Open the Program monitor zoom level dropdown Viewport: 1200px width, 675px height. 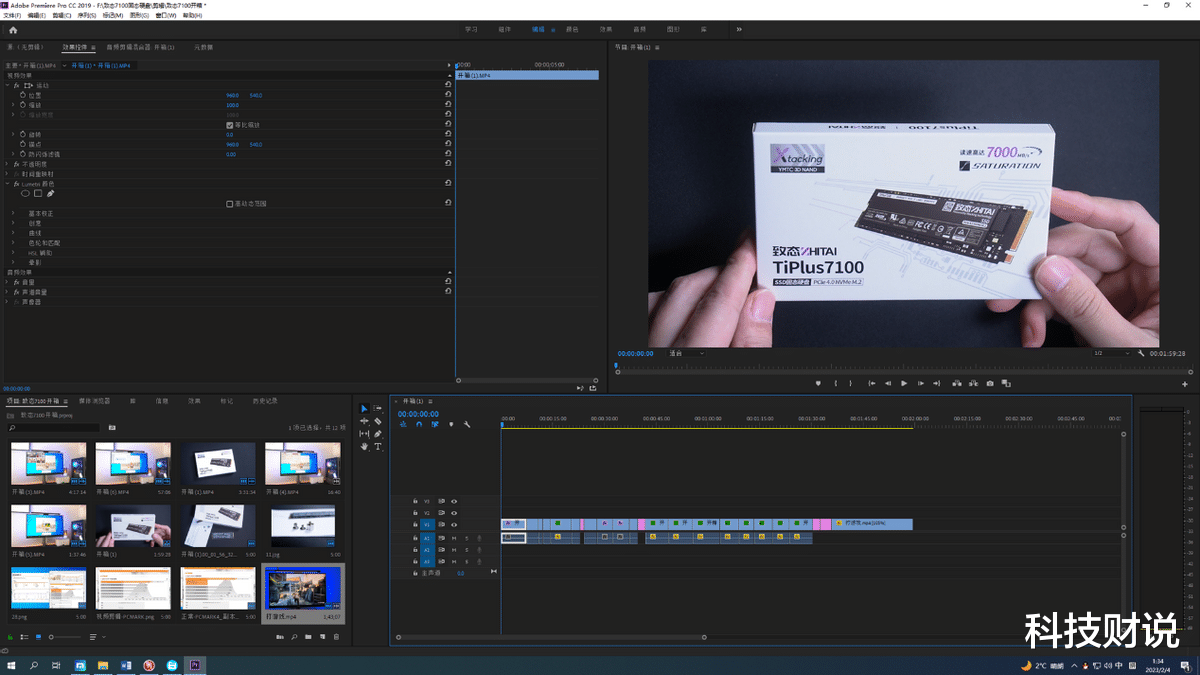[686, 353]
